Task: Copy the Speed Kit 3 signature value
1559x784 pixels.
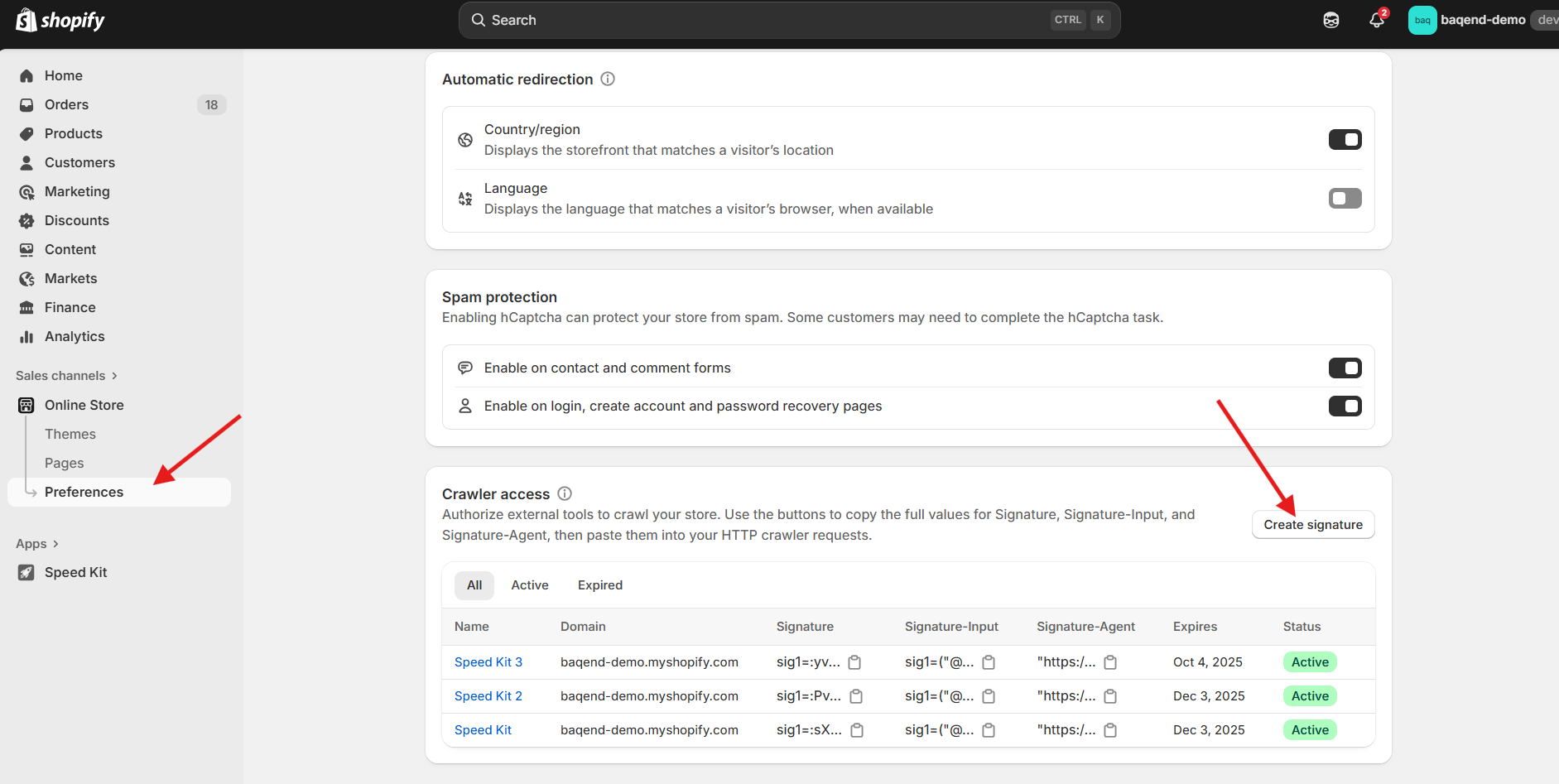Action: pyautogui.click(x=854, y=662)
